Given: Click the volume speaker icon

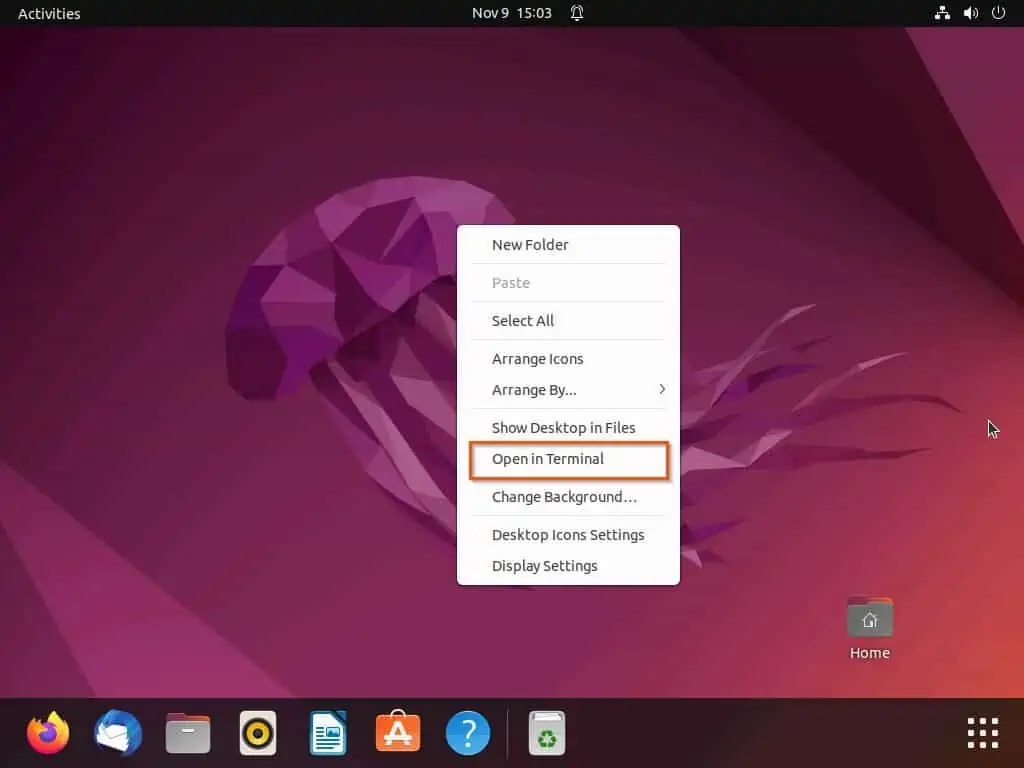Looking at the screenshot, I should pos(970,13).
